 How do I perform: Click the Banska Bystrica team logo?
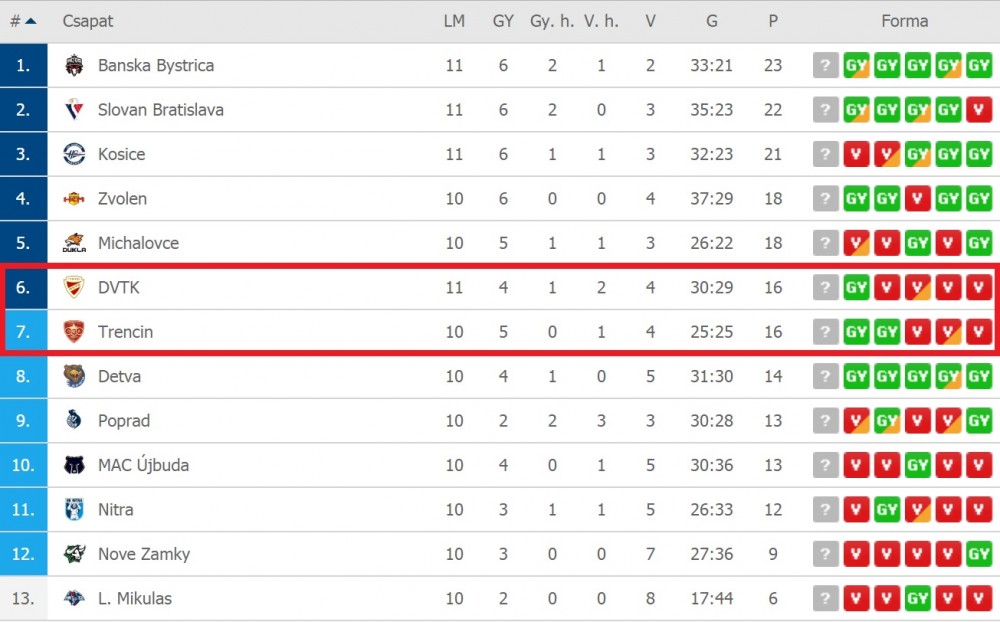click(74, 65)
